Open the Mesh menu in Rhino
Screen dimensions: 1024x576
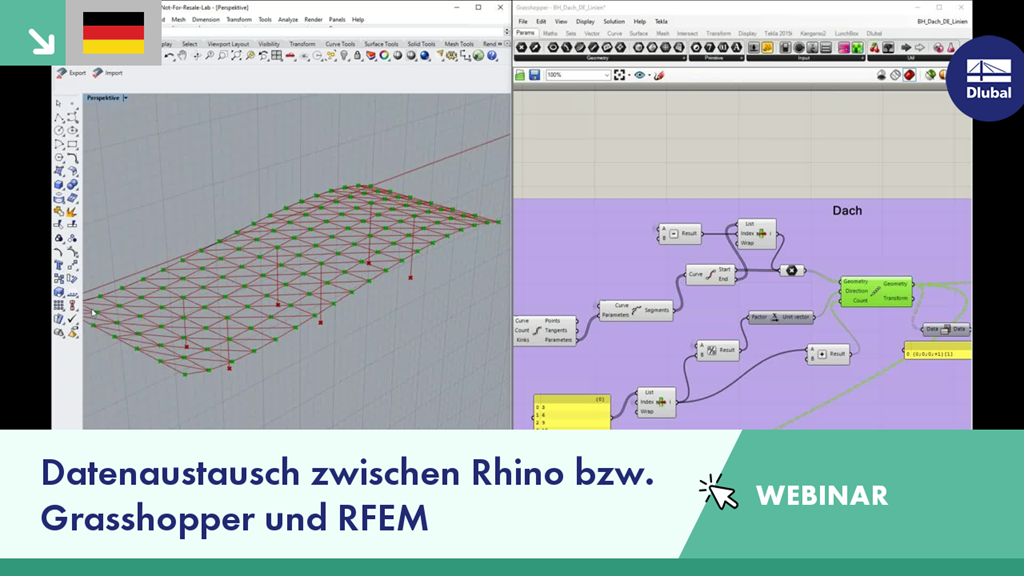tap(178, 20)
